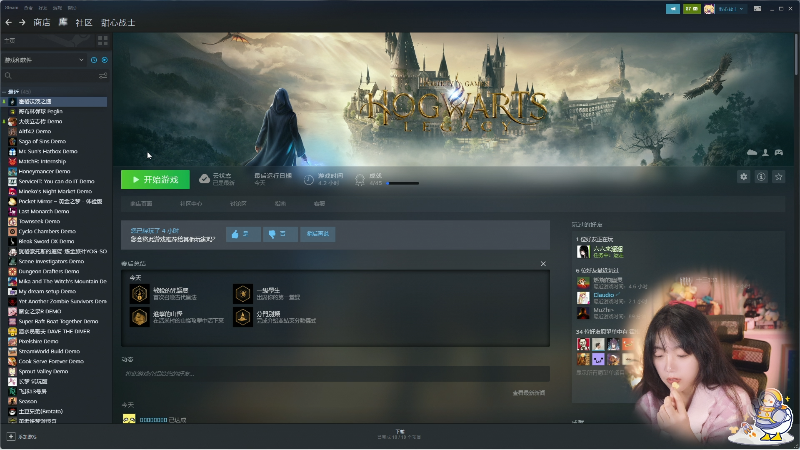Select Sage of Sins Demo in library
800x450 pixels.
click(42, 141)
